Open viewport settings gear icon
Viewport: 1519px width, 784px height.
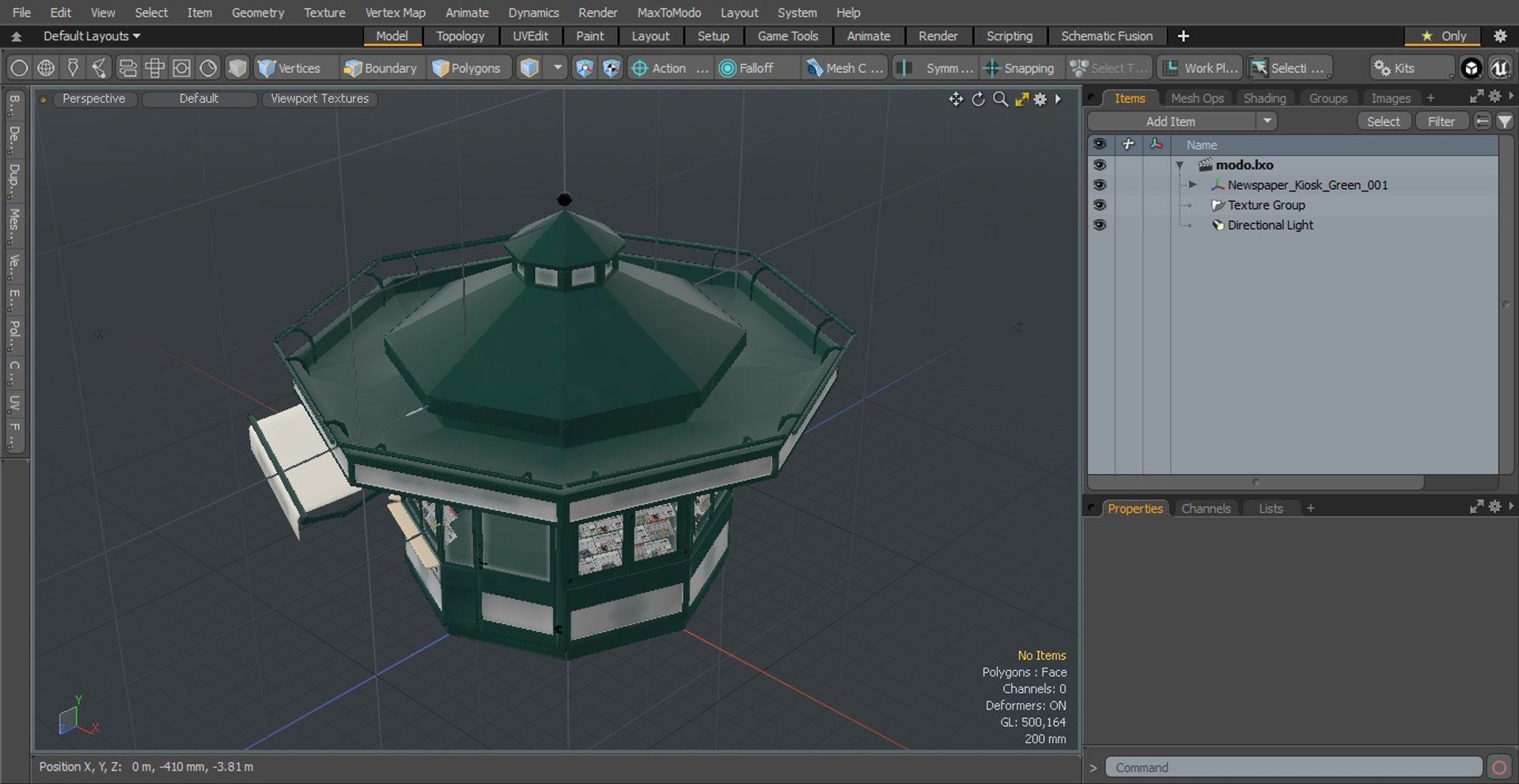click(1040, 99)
